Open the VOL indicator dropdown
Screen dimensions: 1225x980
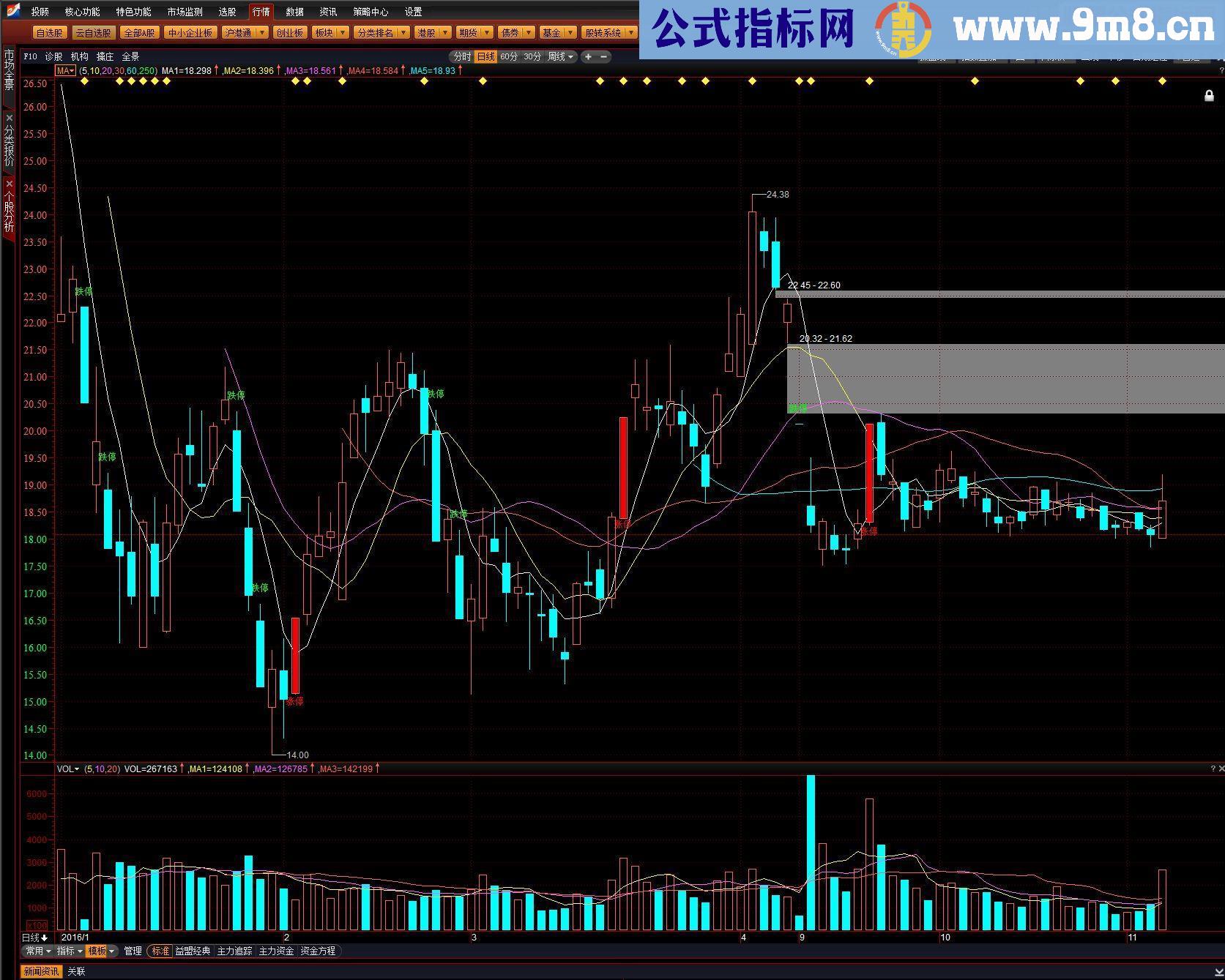(68, 768)
